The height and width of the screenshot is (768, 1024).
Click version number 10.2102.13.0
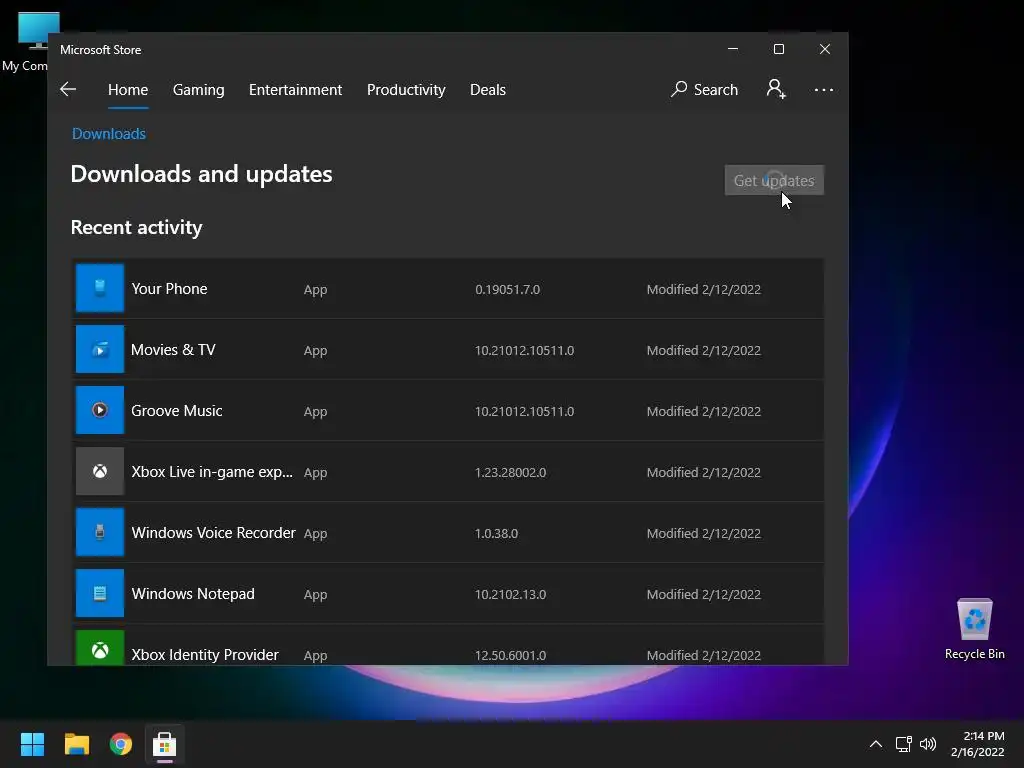point(511,594)
